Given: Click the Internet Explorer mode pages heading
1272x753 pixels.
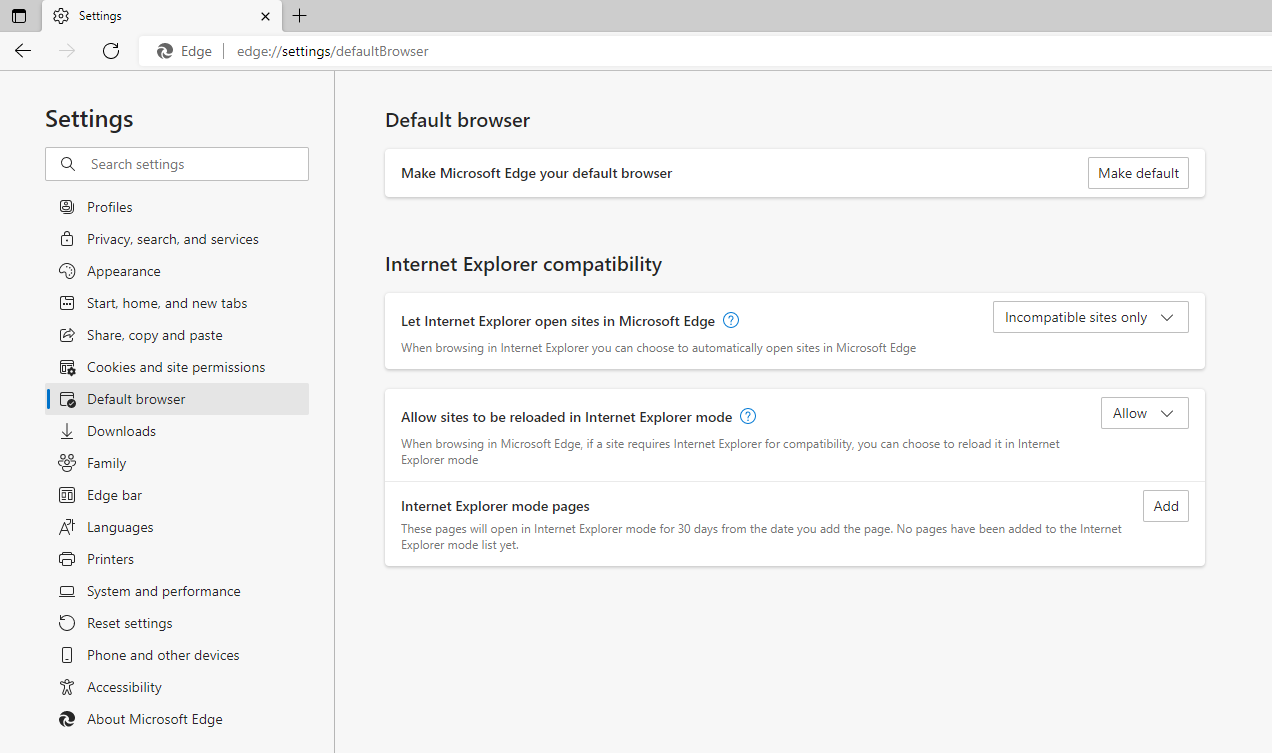Looking at the screenshot, I should click(x=495, y=506).
